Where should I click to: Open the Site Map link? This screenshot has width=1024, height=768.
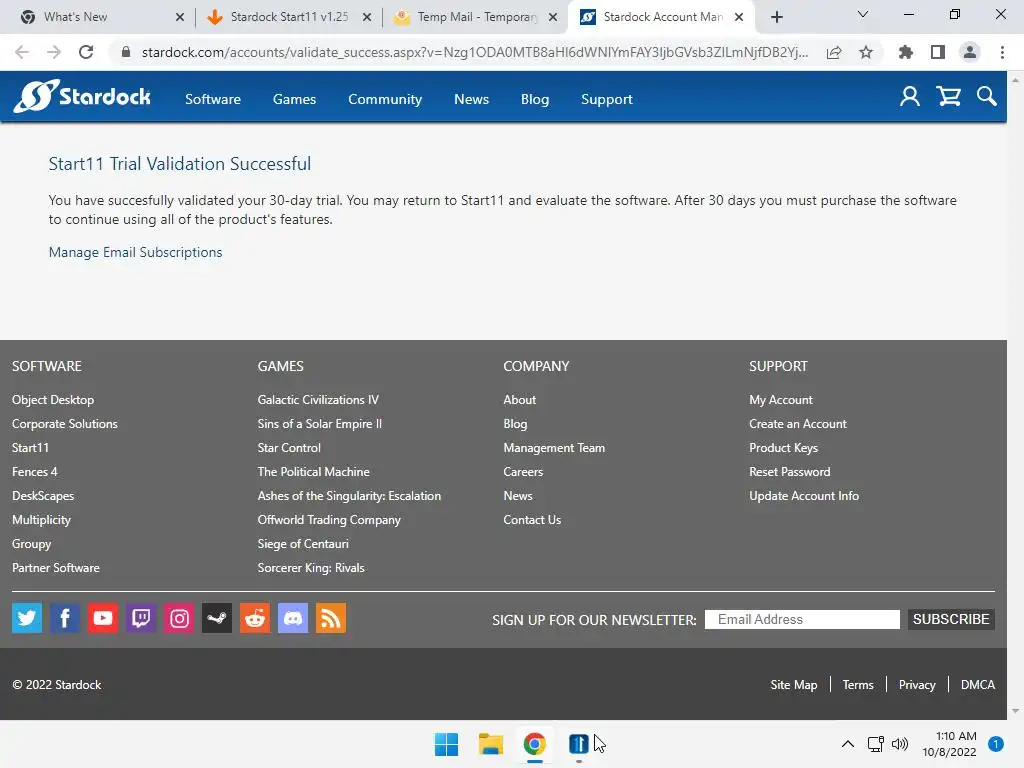click(793, 684)
